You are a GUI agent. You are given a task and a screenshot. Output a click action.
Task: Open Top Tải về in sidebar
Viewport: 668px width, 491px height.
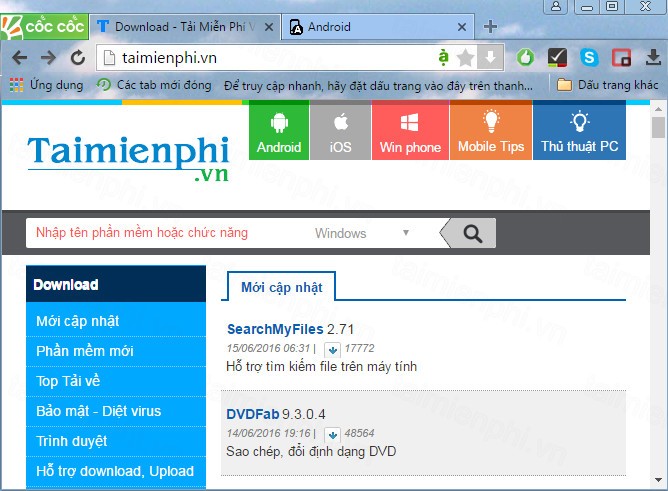click(116, 381)
